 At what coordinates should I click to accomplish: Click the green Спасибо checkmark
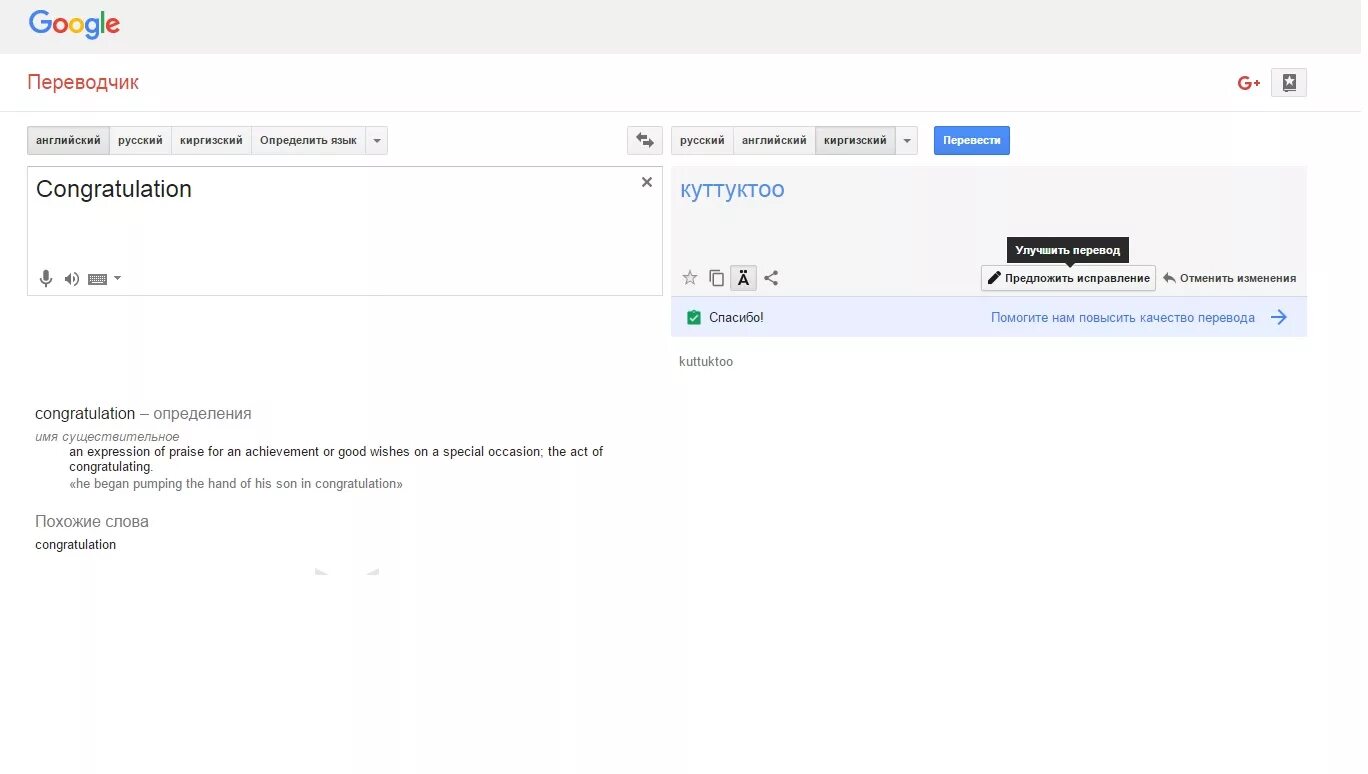(694, 317)
